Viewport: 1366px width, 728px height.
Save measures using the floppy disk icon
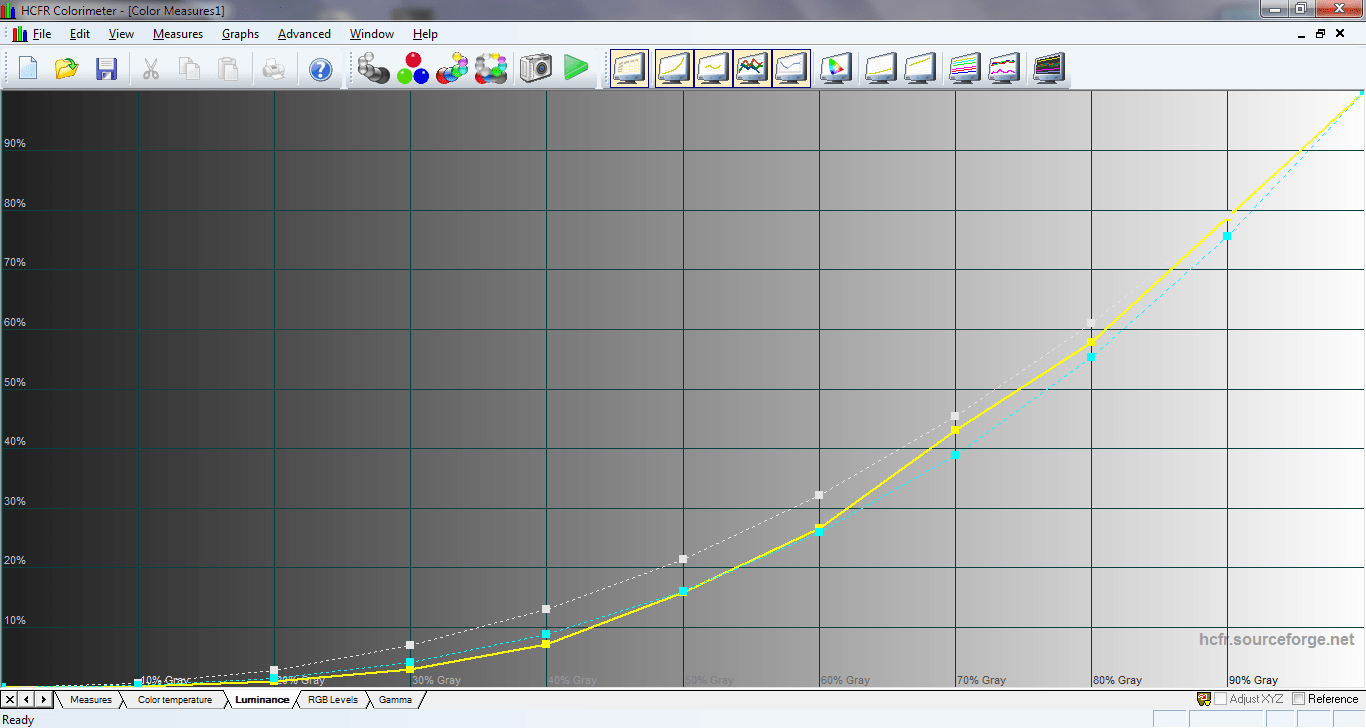[x=106, y=68]
